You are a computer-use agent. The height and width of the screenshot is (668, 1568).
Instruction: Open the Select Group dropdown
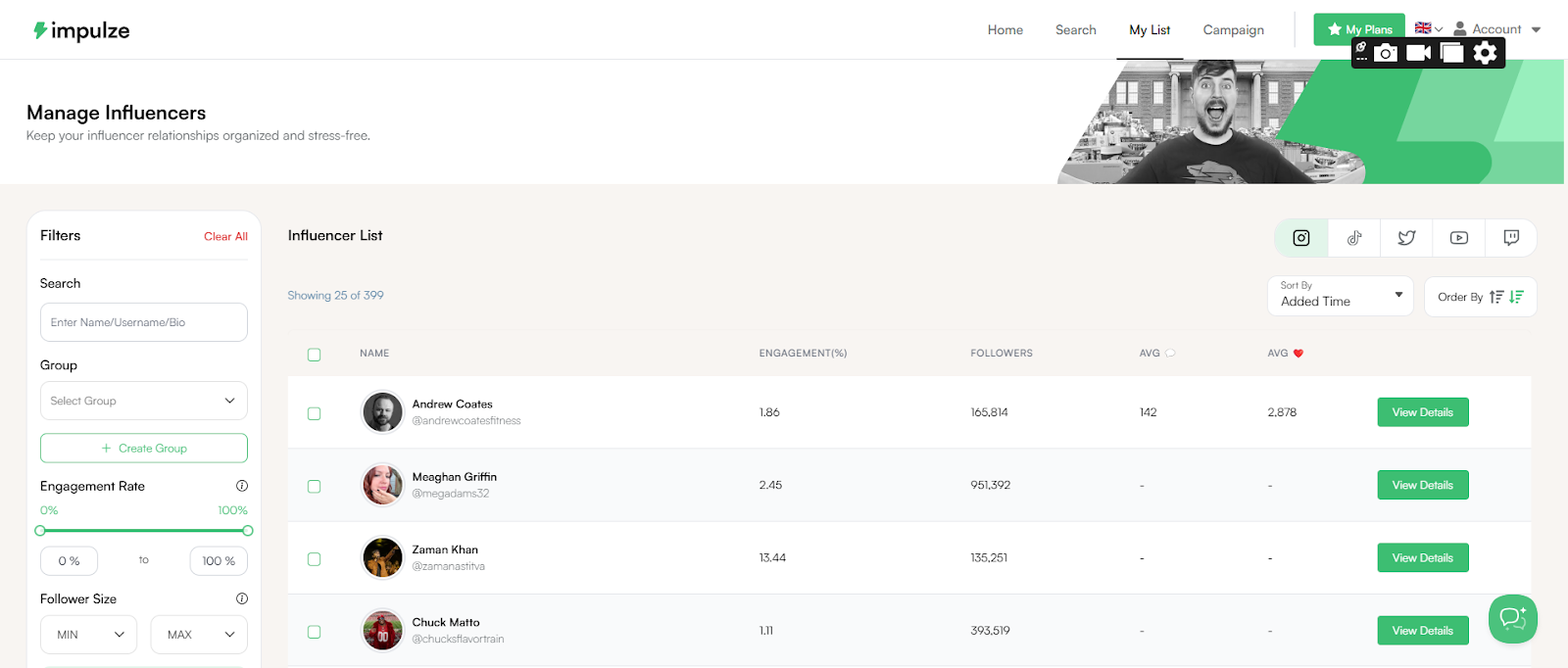point(144,401)
